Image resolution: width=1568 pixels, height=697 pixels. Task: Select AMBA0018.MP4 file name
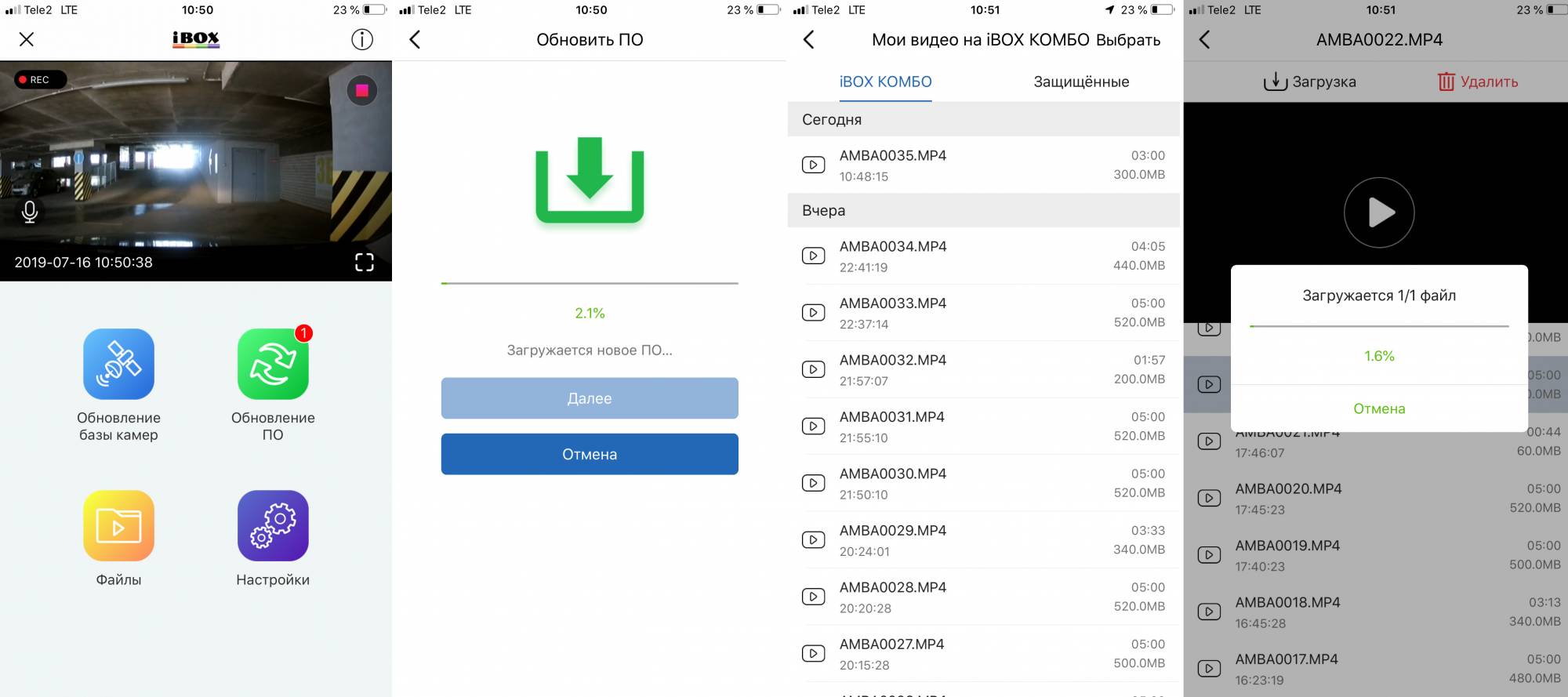[x=1288, y=602]
